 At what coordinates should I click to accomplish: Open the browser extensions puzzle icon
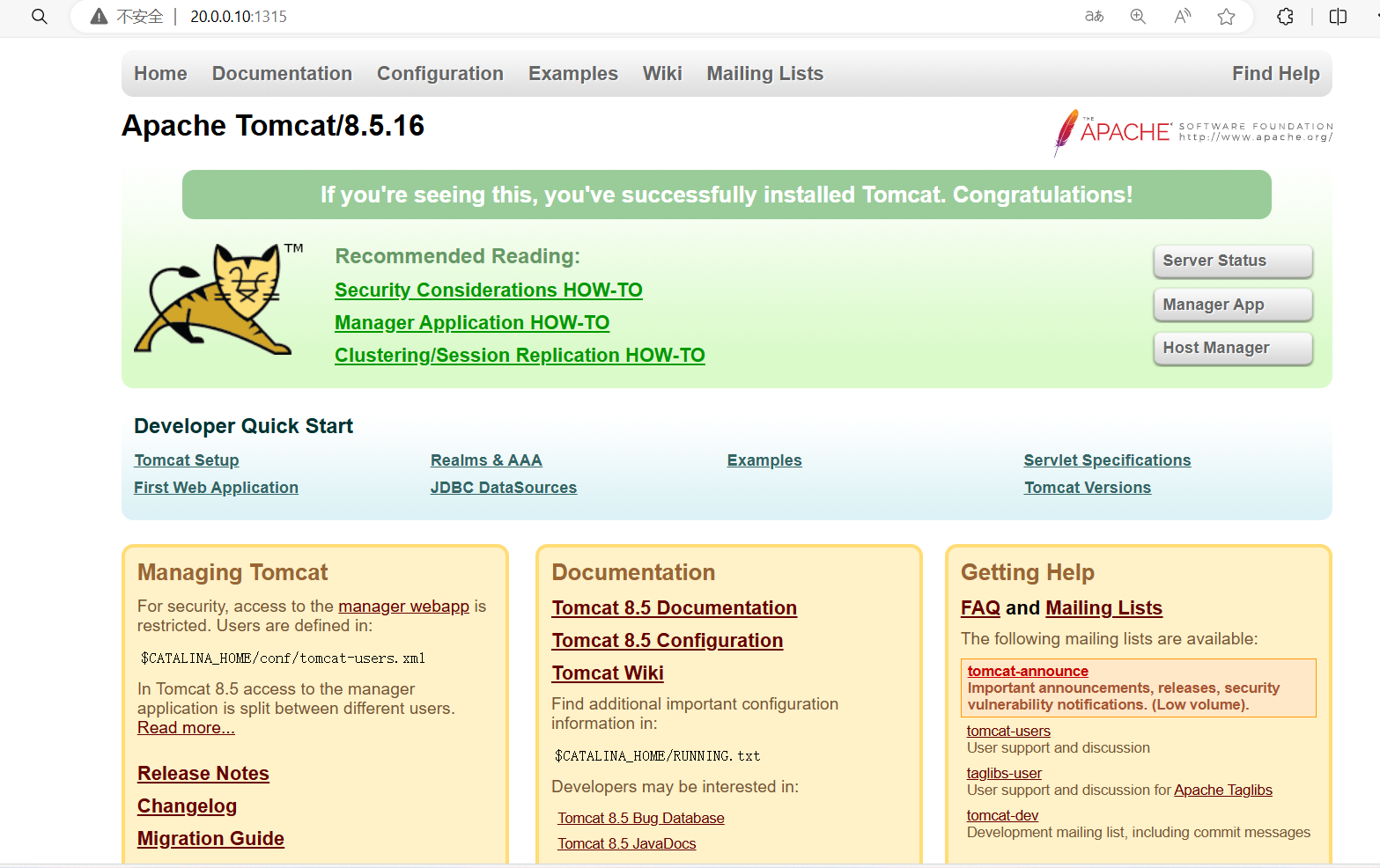click(1285, 17)
